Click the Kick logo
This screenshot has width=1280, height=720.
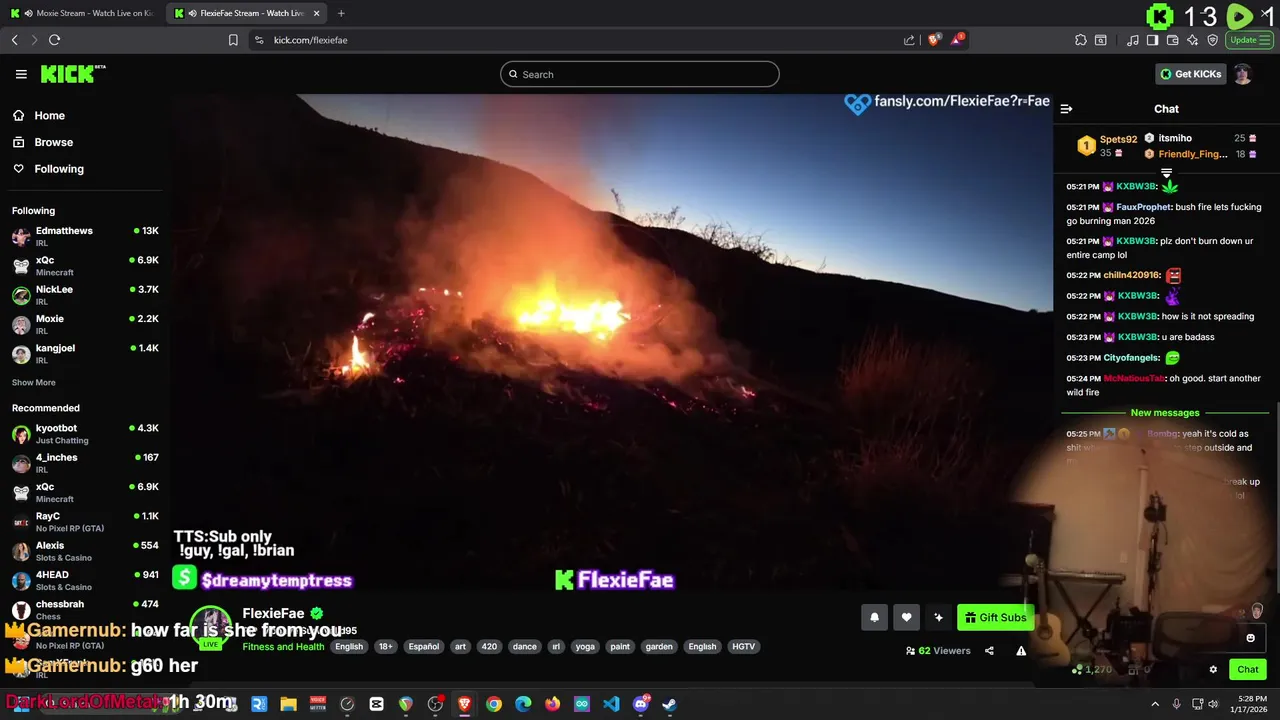[72, 74]
